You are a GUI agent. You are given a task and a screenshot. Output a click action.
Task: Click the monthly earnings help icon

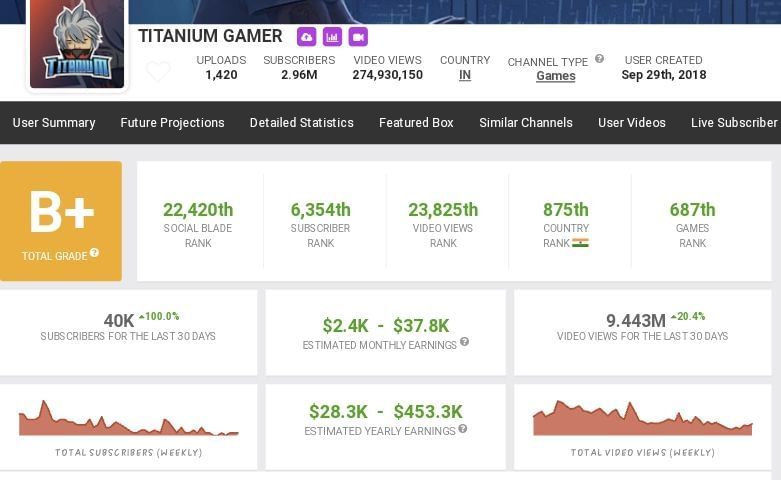(x=464, y=342)
